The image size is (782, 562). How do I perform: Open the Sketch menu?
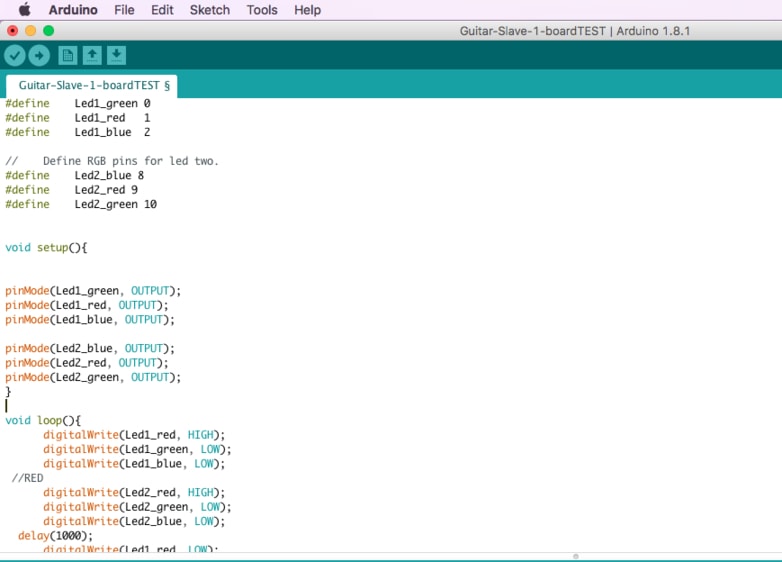[x=209, y=10]
